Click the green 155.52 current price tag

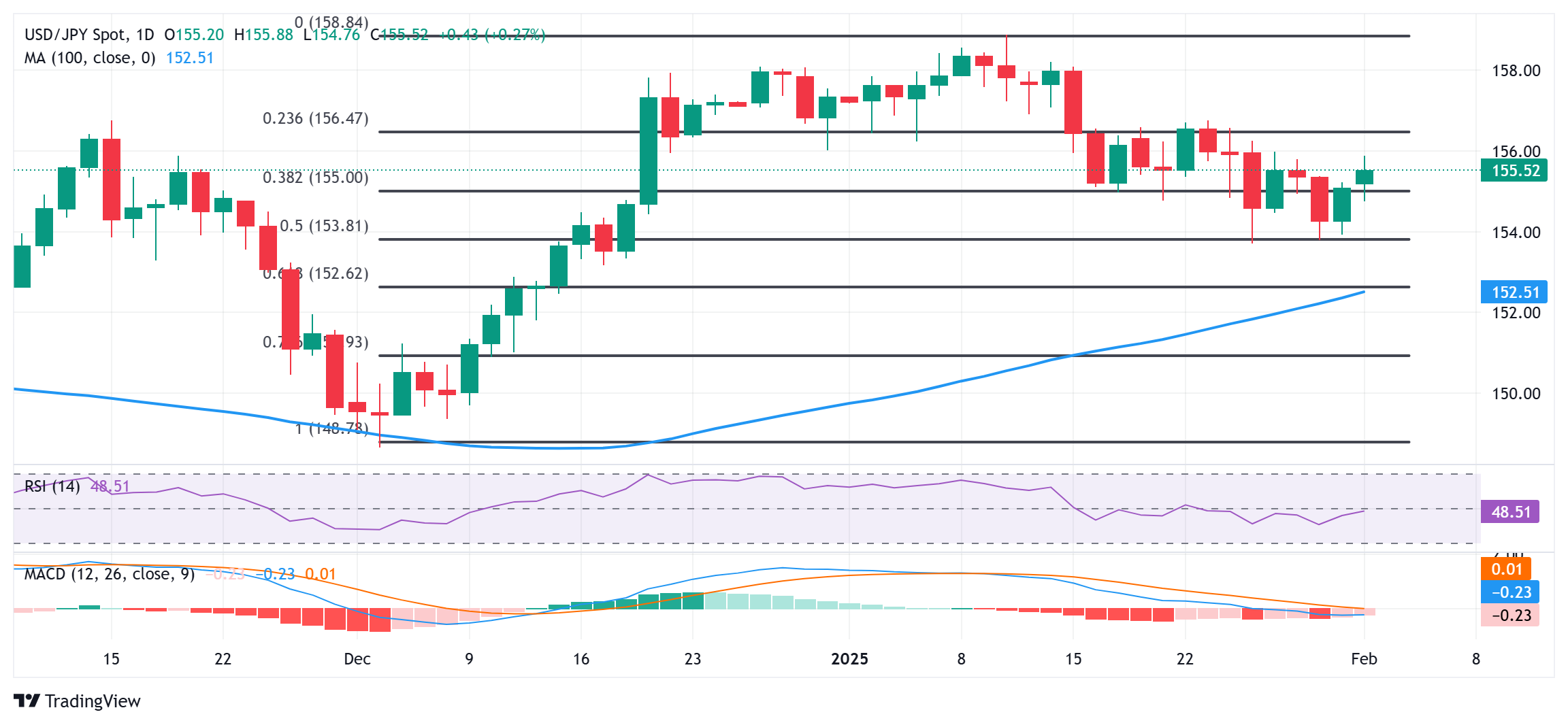(x=1514, y=170)
